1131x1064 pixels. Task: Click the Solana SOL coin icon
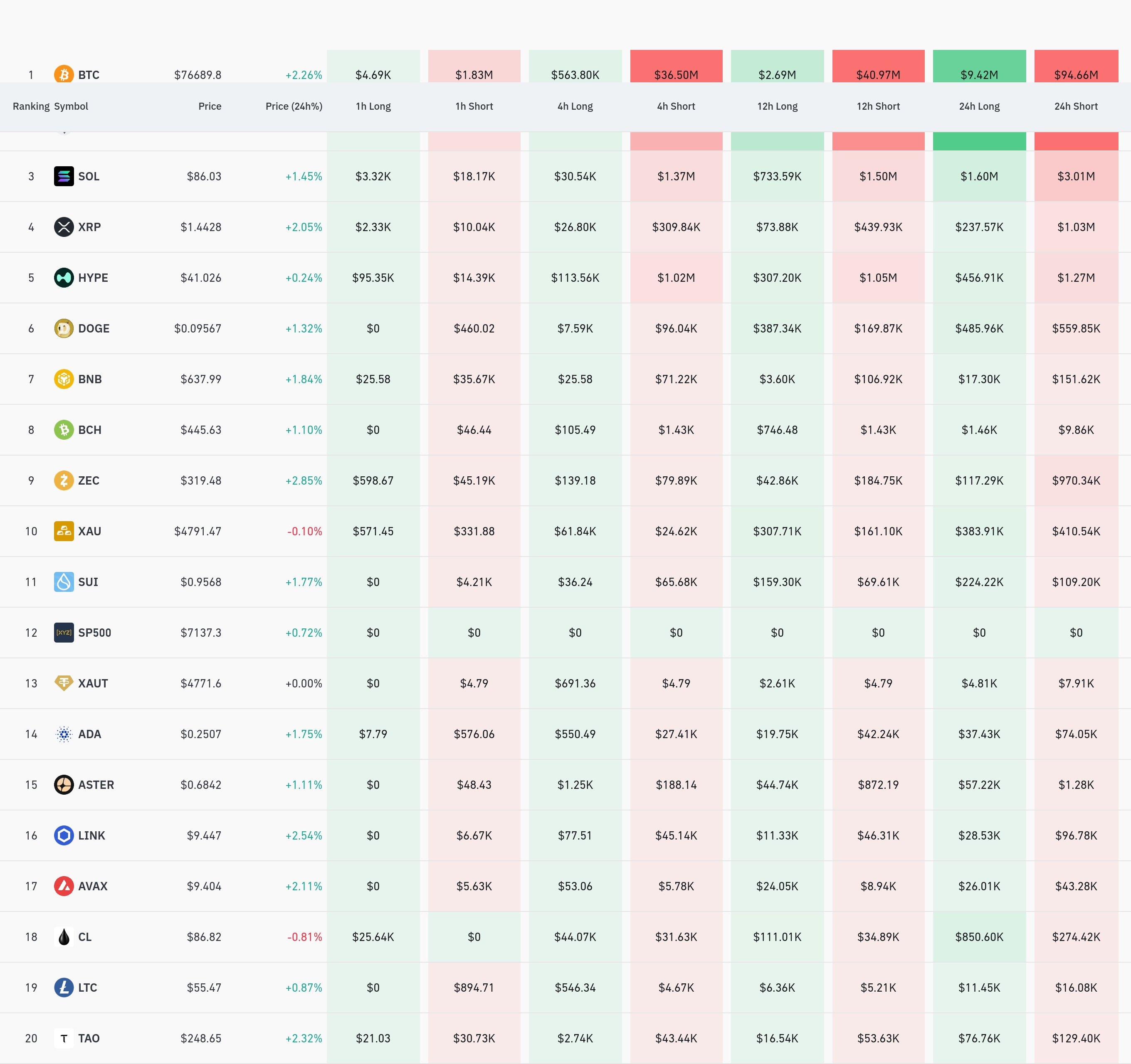coord(64,176)
